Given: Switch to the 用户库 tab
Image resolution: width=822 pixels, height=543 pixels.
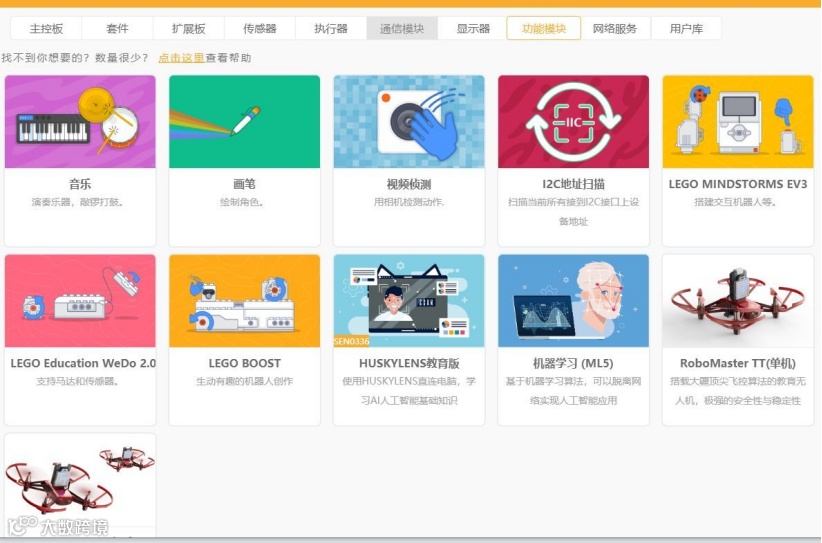Looking at the screenshot, I should coord(686,28).
